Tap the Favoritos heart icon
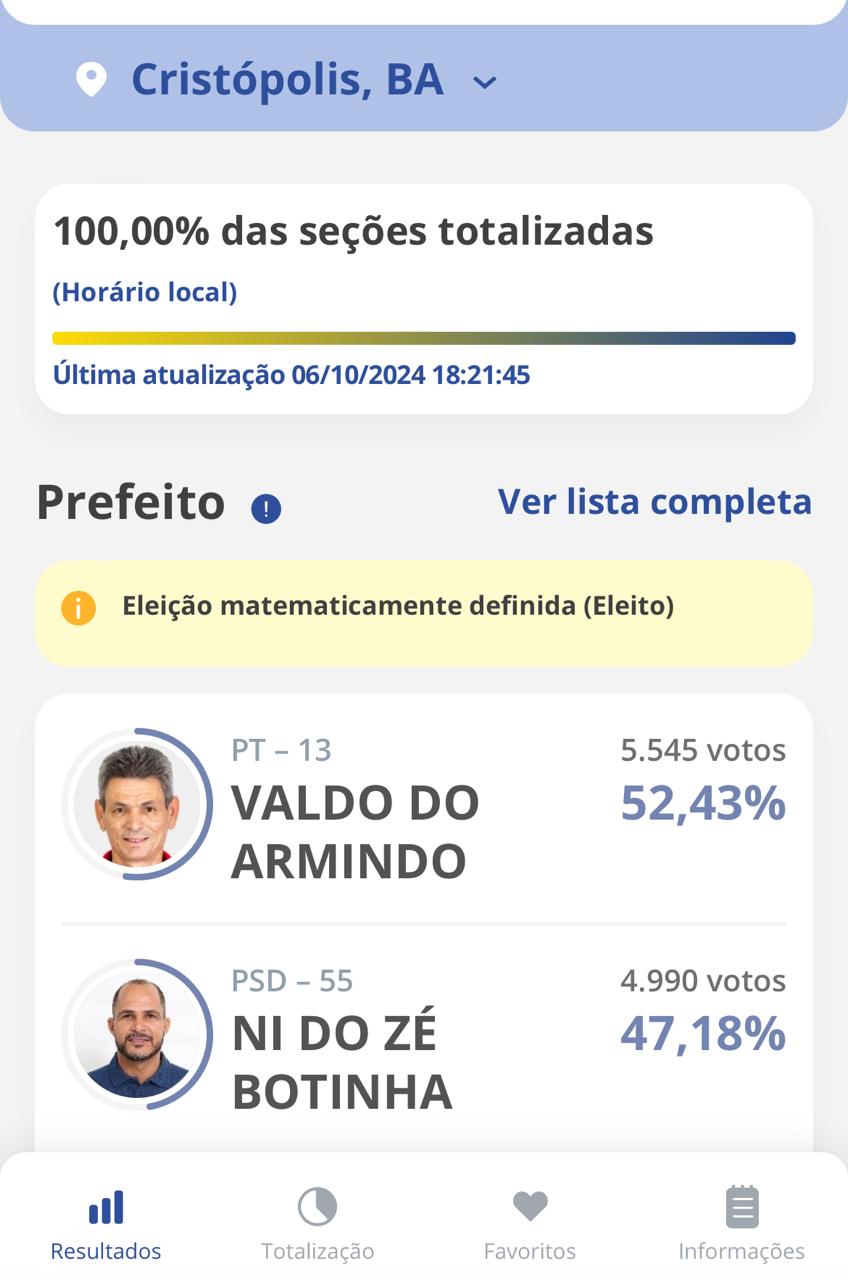 pos(530,1207)
